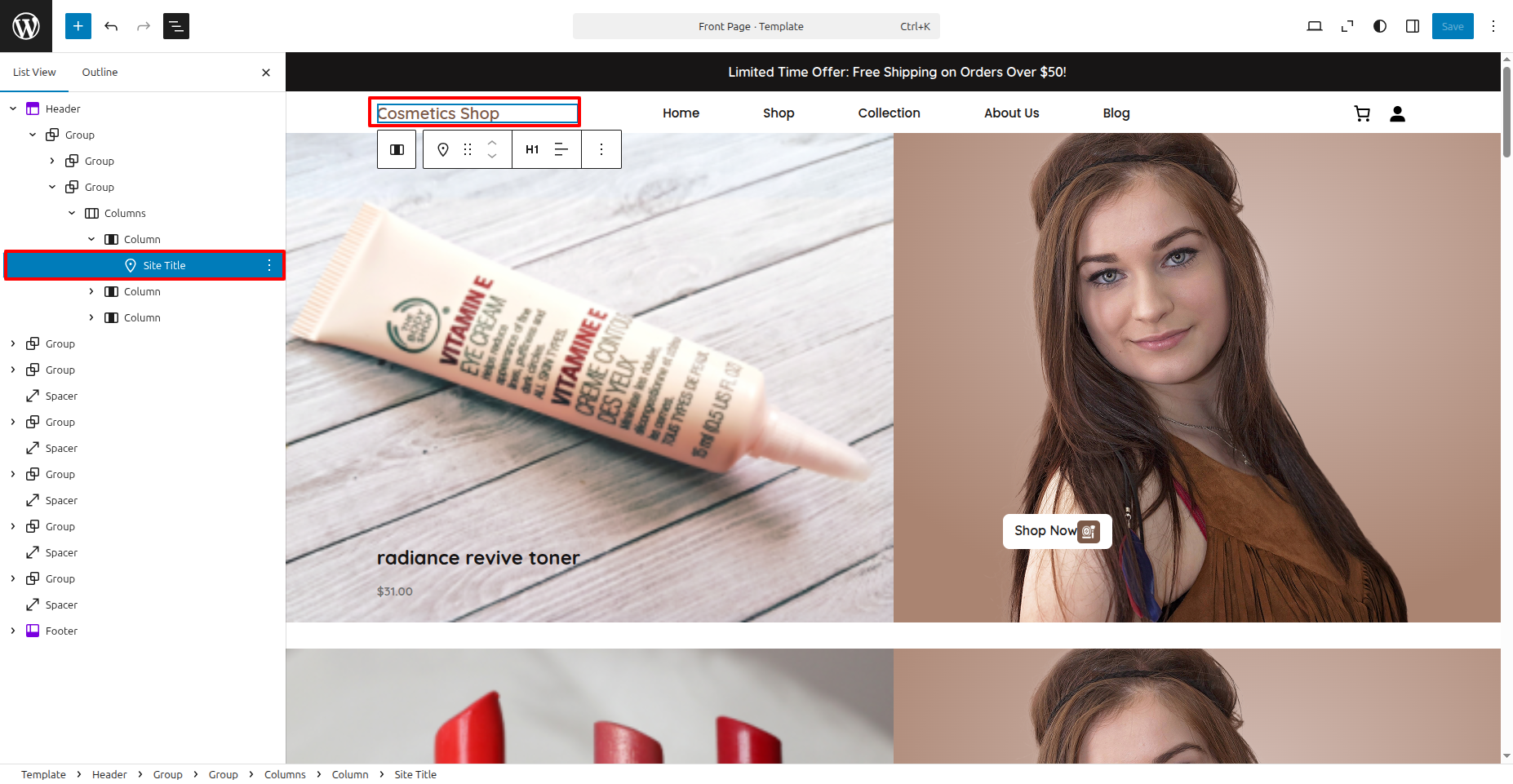Toggle the settings sidebar panel icon

point(1412,26)
